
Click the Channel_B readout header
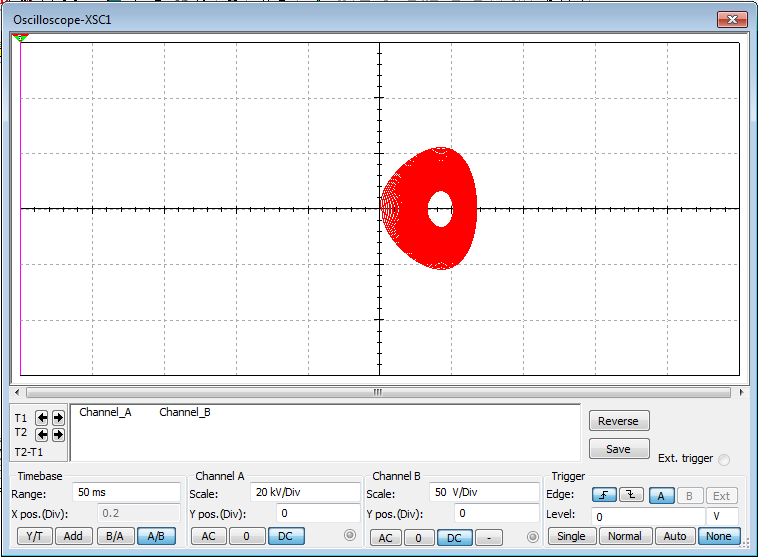[x=185, y=412]
